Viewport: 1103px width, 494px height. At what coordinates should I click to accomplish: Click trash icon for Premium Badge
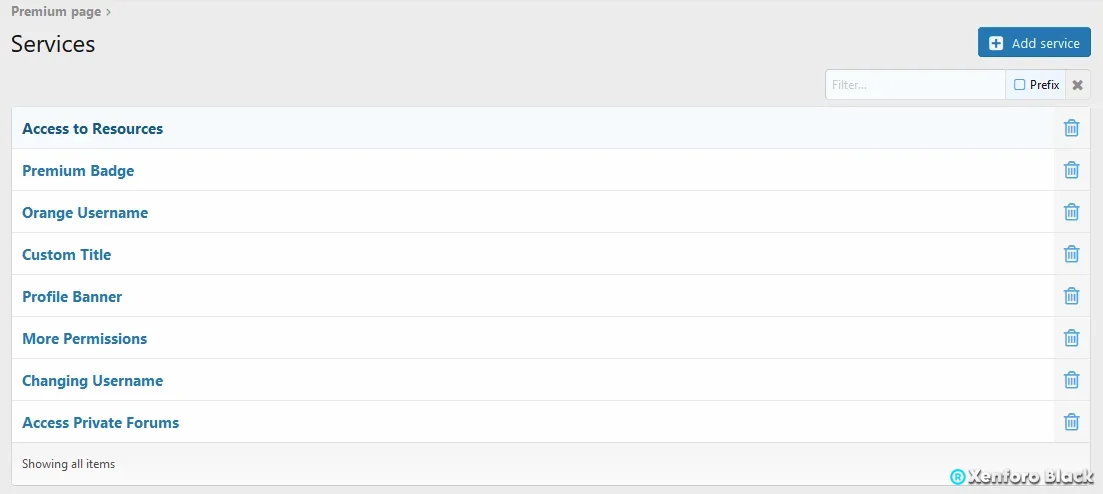pos(1071,170)
